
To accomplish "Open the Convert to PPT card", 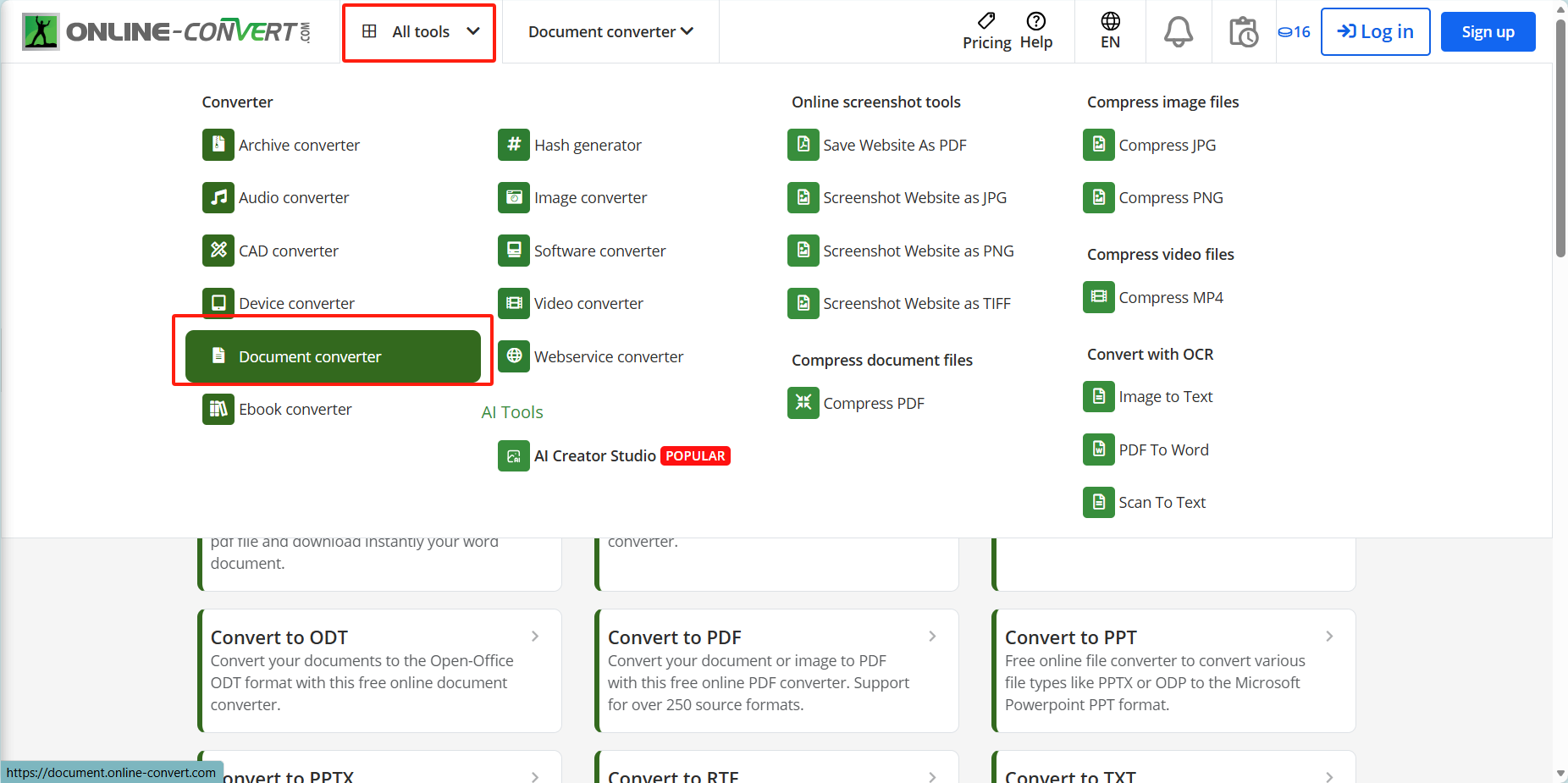I will [1173, 670].
